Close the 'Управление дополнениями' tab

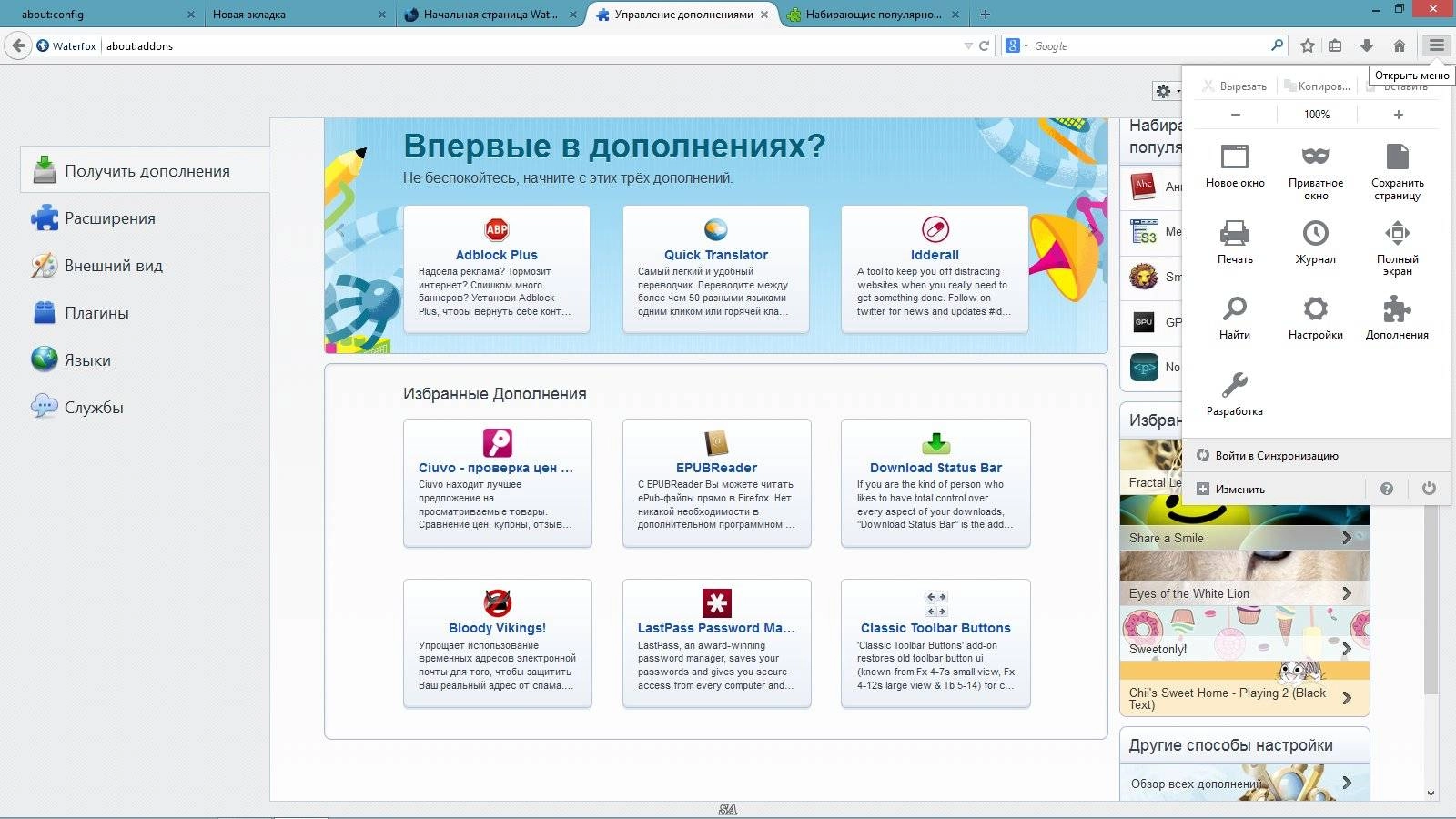pyautogui.click(x=764, y=15)
